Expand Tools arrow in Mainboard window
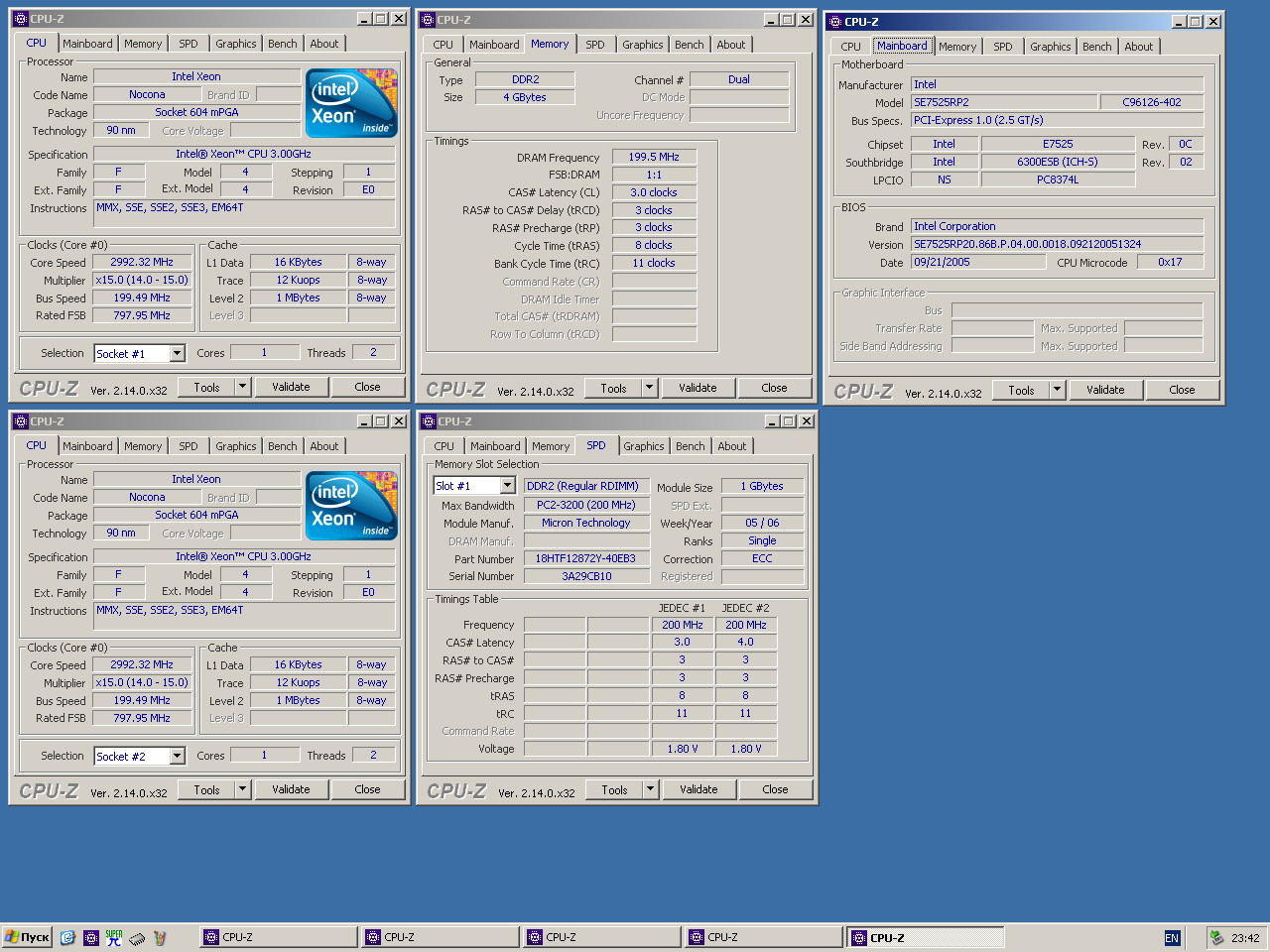 click(x=1058, y=390)
